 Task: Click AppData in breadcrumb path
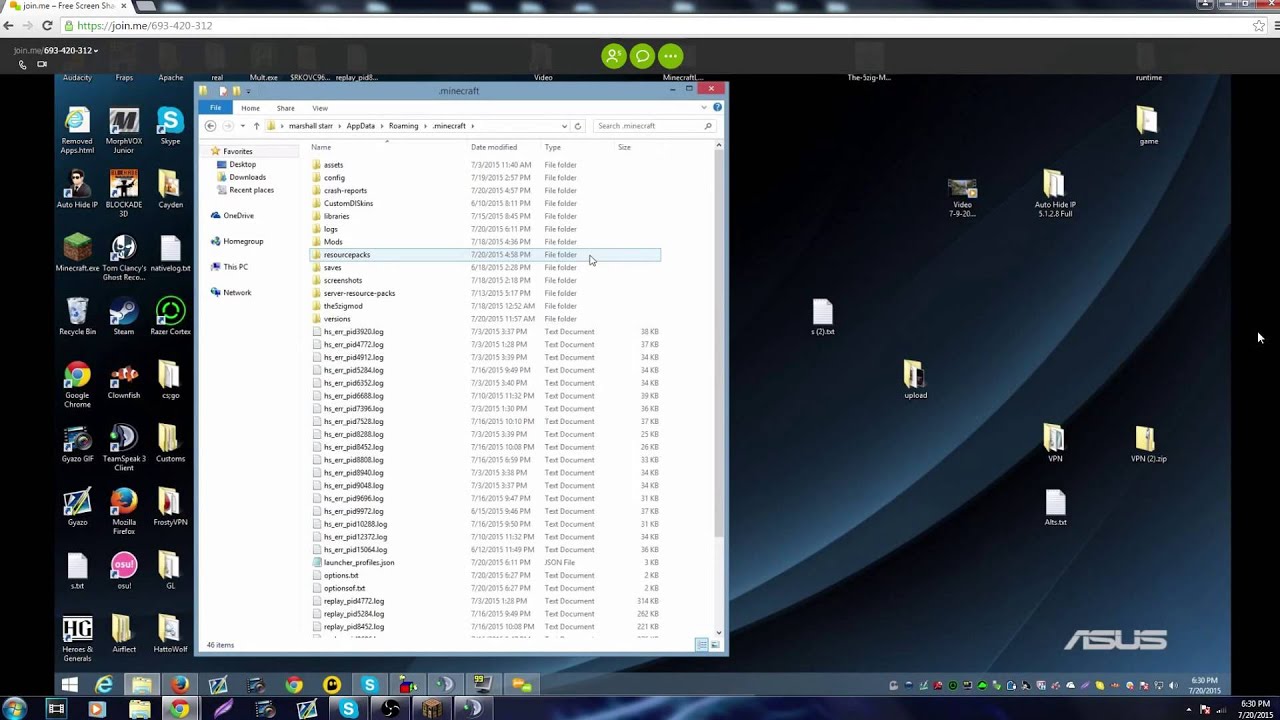point(360,126)
